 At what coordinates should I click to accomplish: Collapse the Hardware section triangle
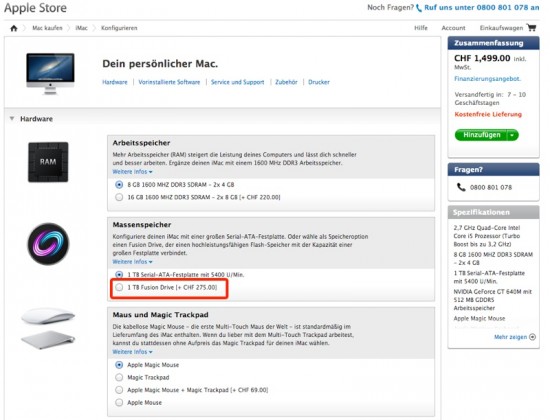click(x=12, y=119)
